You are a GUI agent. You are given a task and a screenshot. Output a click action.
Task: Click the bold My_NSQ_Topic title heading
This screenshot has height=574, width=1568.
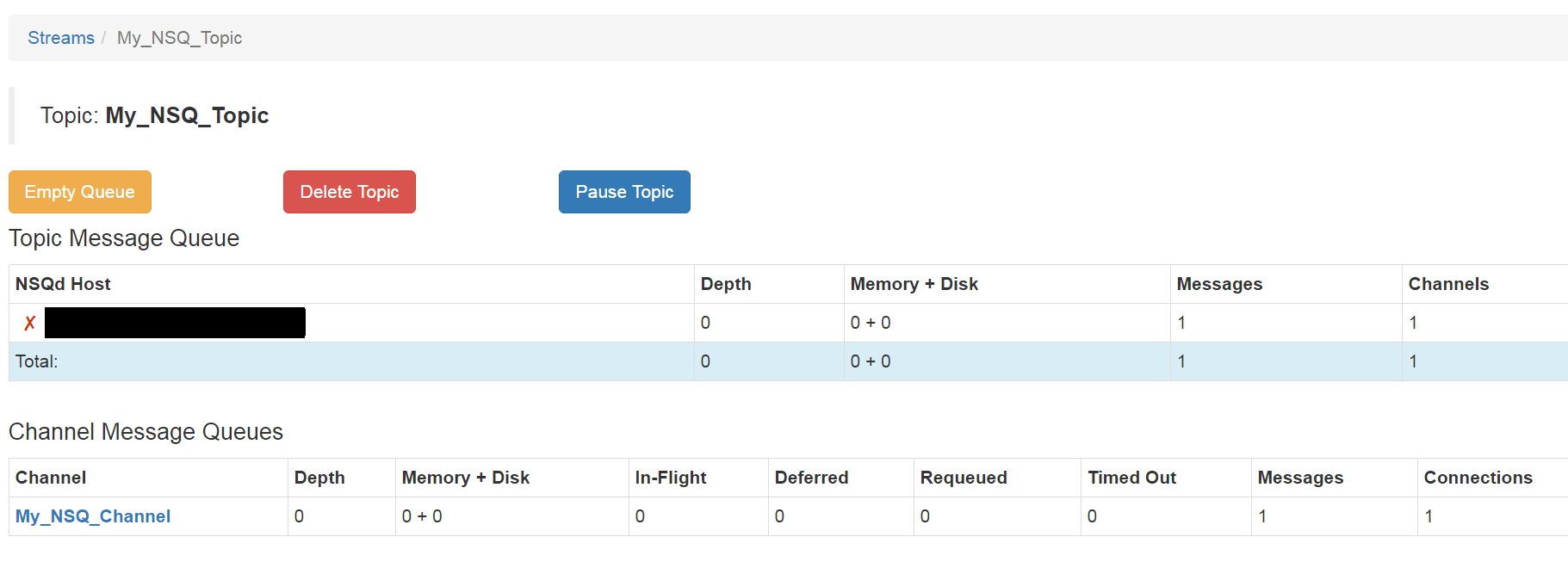[x=187, y=115]
